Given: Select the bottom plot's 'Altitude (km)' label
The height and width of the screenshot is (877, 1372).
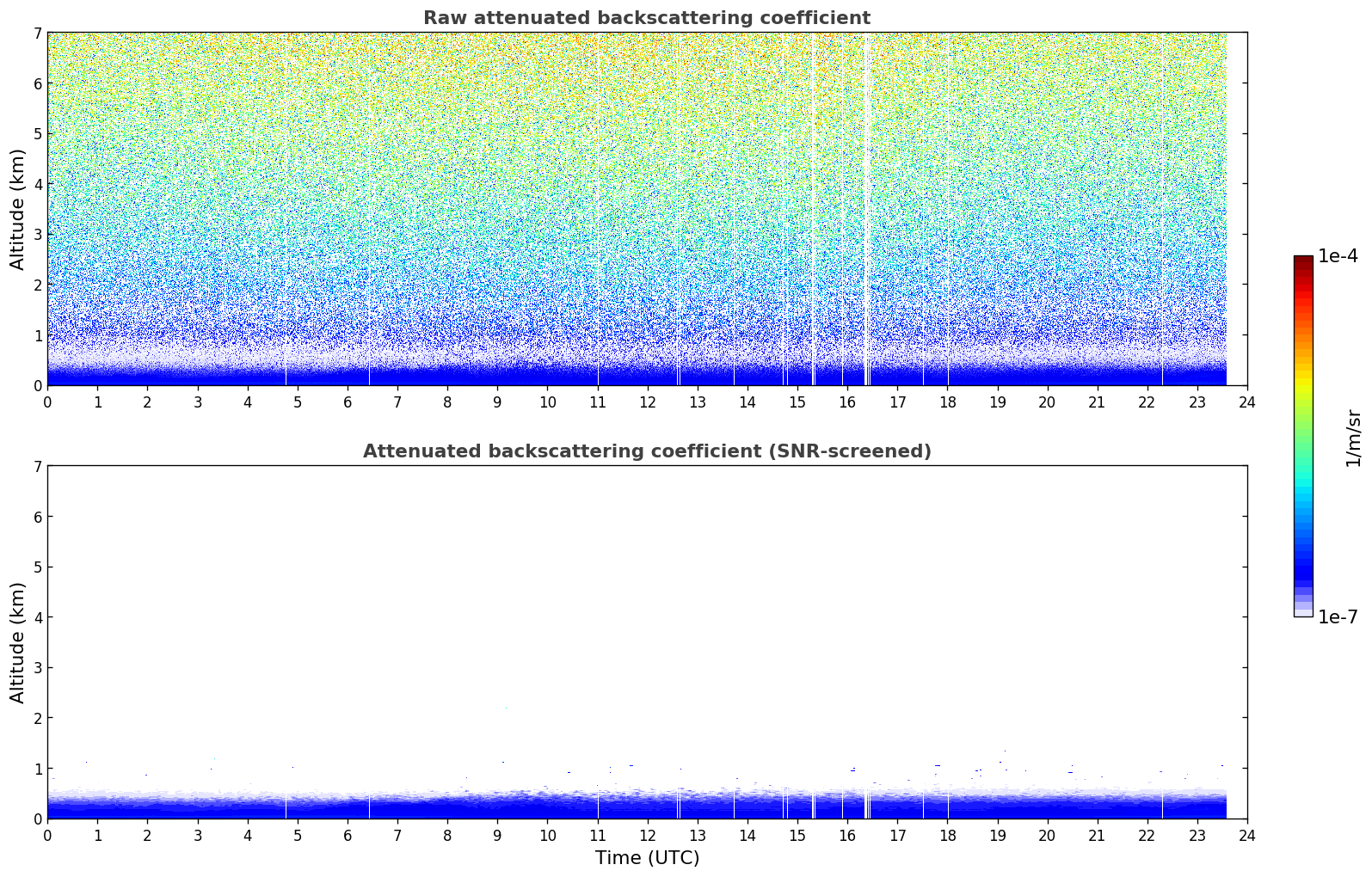Looking at the screenshot, I should pos(18,642).
